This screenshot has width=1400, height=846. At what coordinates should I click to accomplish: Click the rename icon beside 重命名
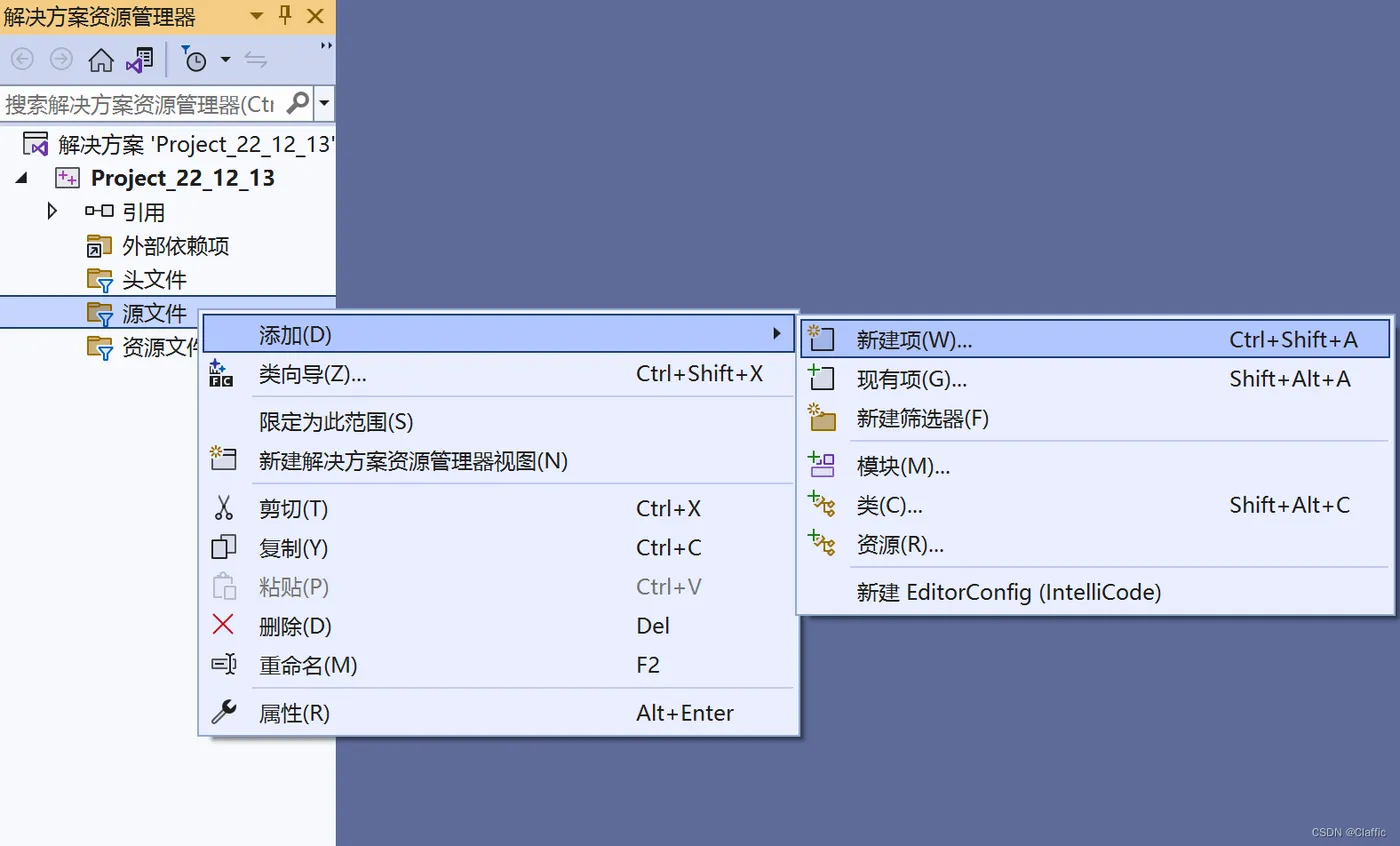(x=223, y=664)
